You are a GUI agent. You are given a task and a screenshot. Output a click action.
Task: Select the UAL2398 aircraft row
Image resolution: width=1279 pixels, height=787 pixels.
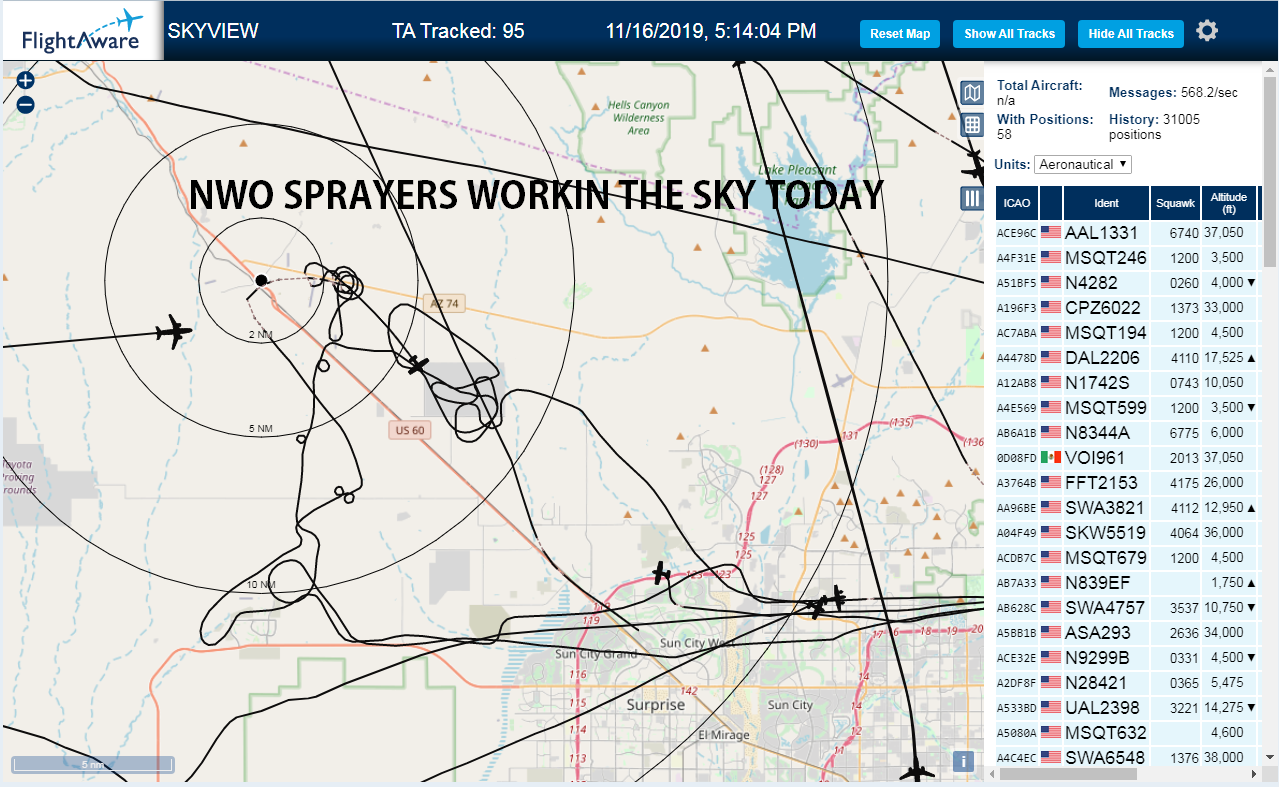(1127, 707)
